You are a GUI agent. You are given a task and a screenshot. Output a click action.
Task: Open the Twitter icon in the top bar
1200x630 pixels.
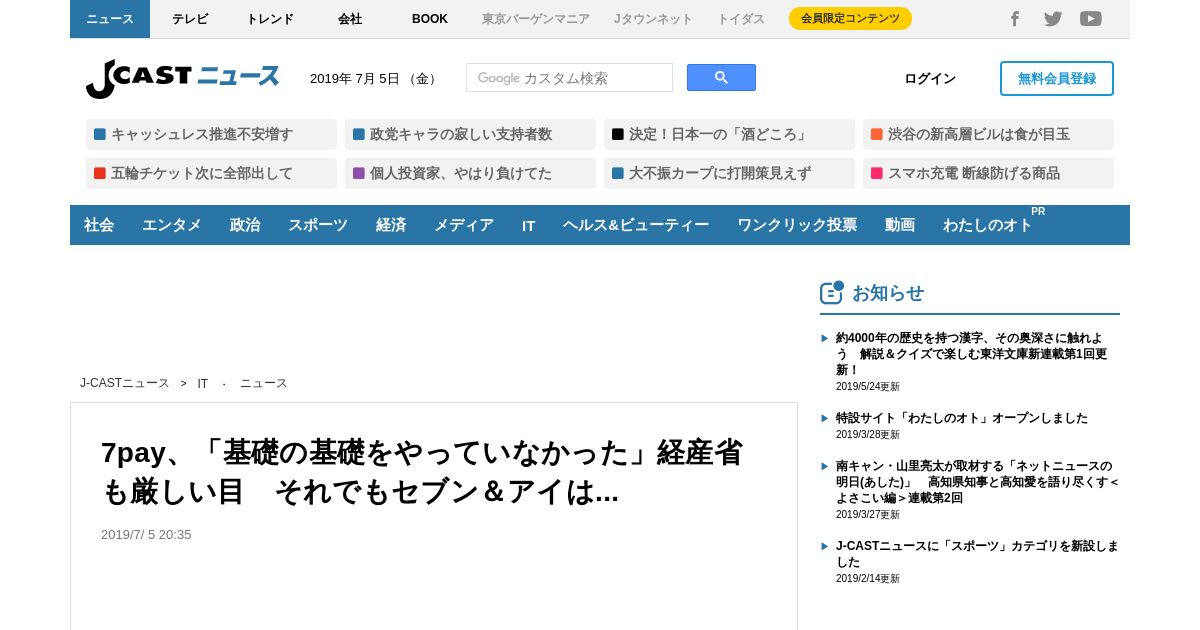[1053, 19]
